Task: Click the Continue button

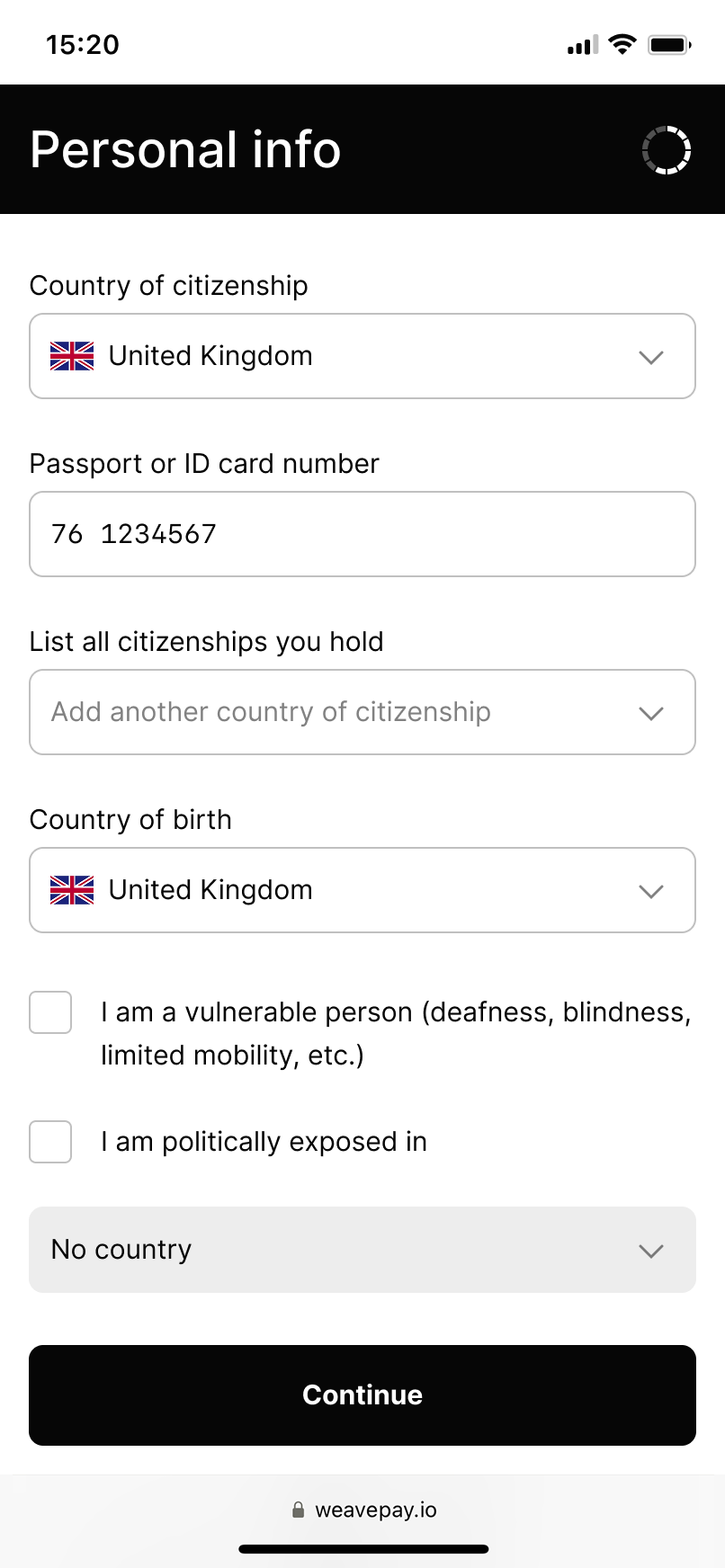Action: [x=362, y=1395]
